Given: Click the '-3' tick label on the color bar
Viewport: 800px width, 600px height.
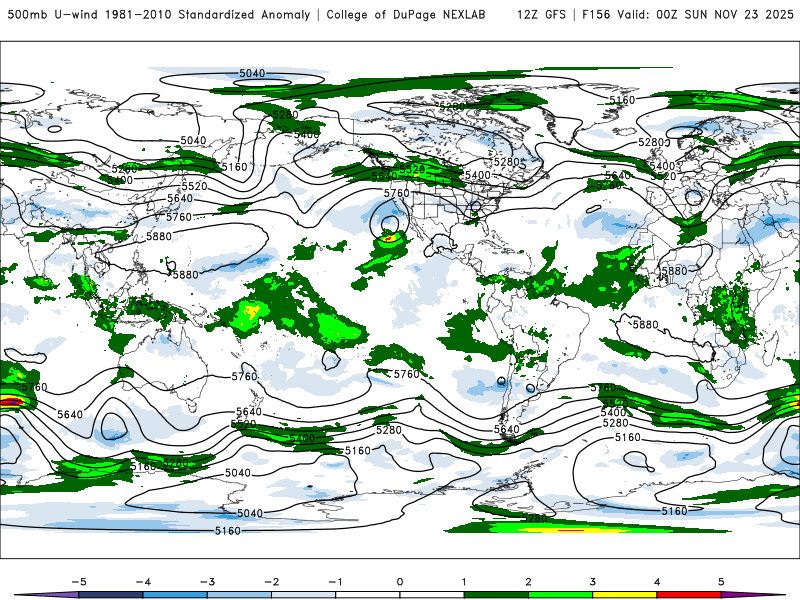Looking at the screenshot, I should (207, 582).
